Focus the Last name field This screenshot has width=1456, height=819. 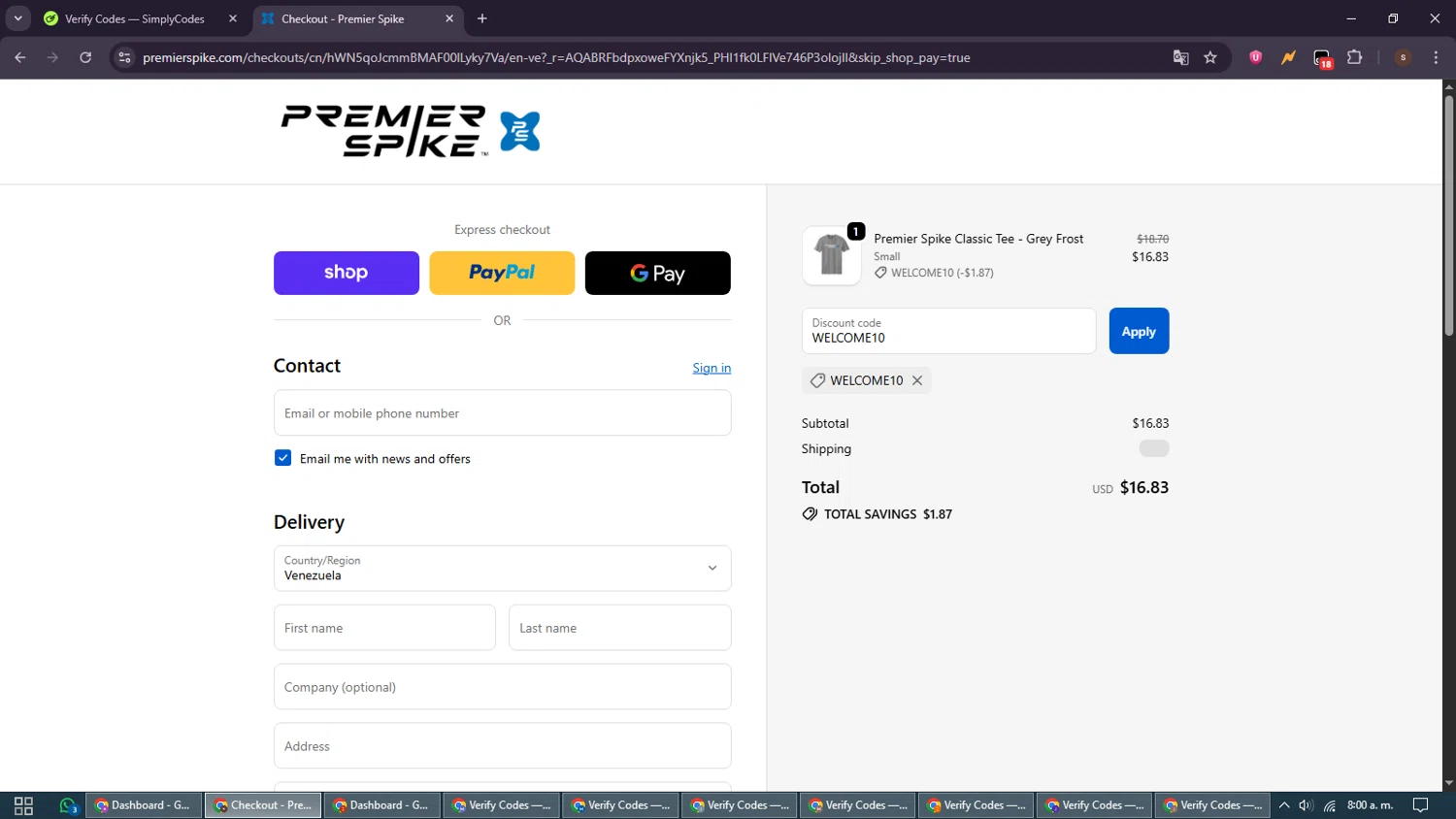620,628
